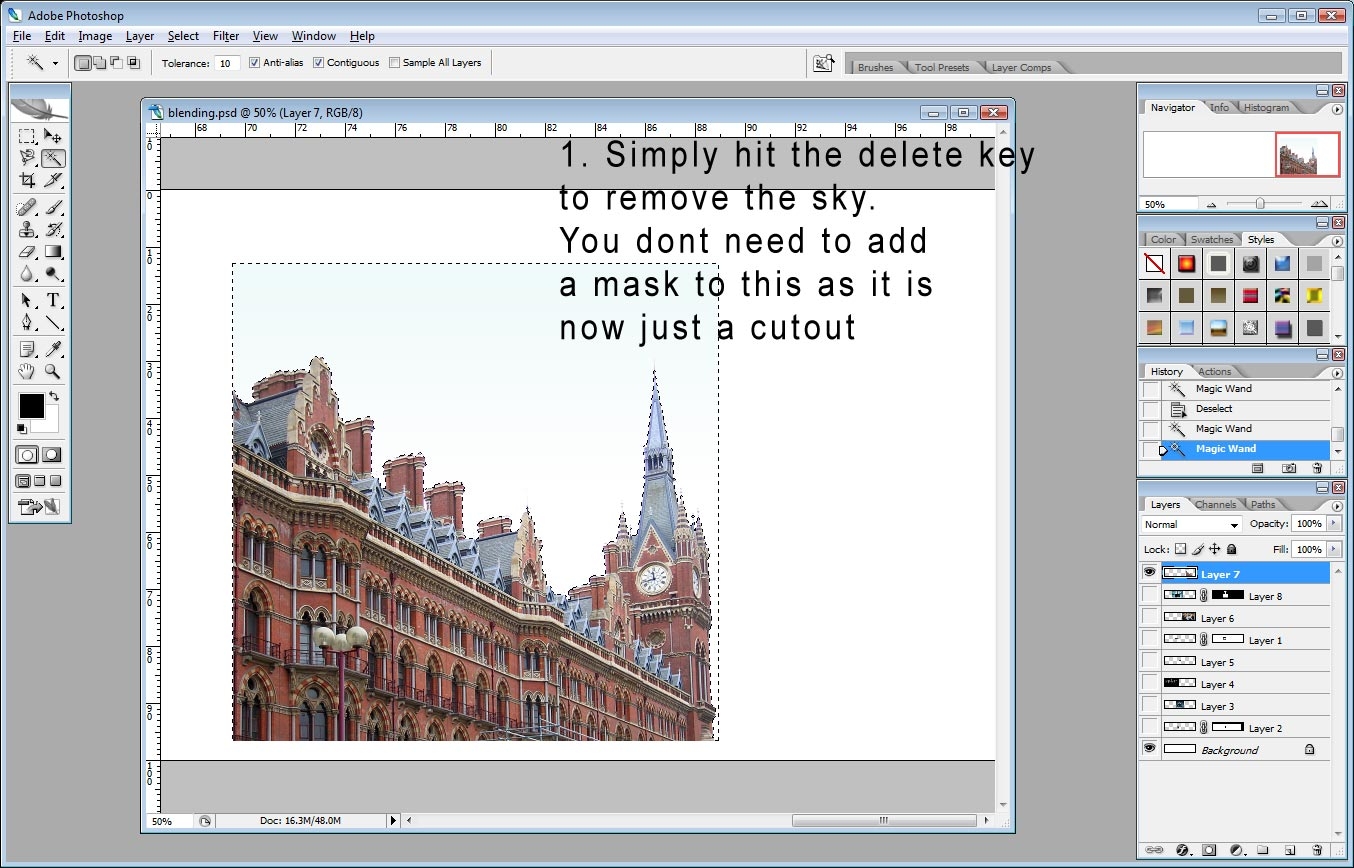The height and width of the screenshot is (868, 1354).
Task: Select the Eraser tool
Action: coord(27,252)
